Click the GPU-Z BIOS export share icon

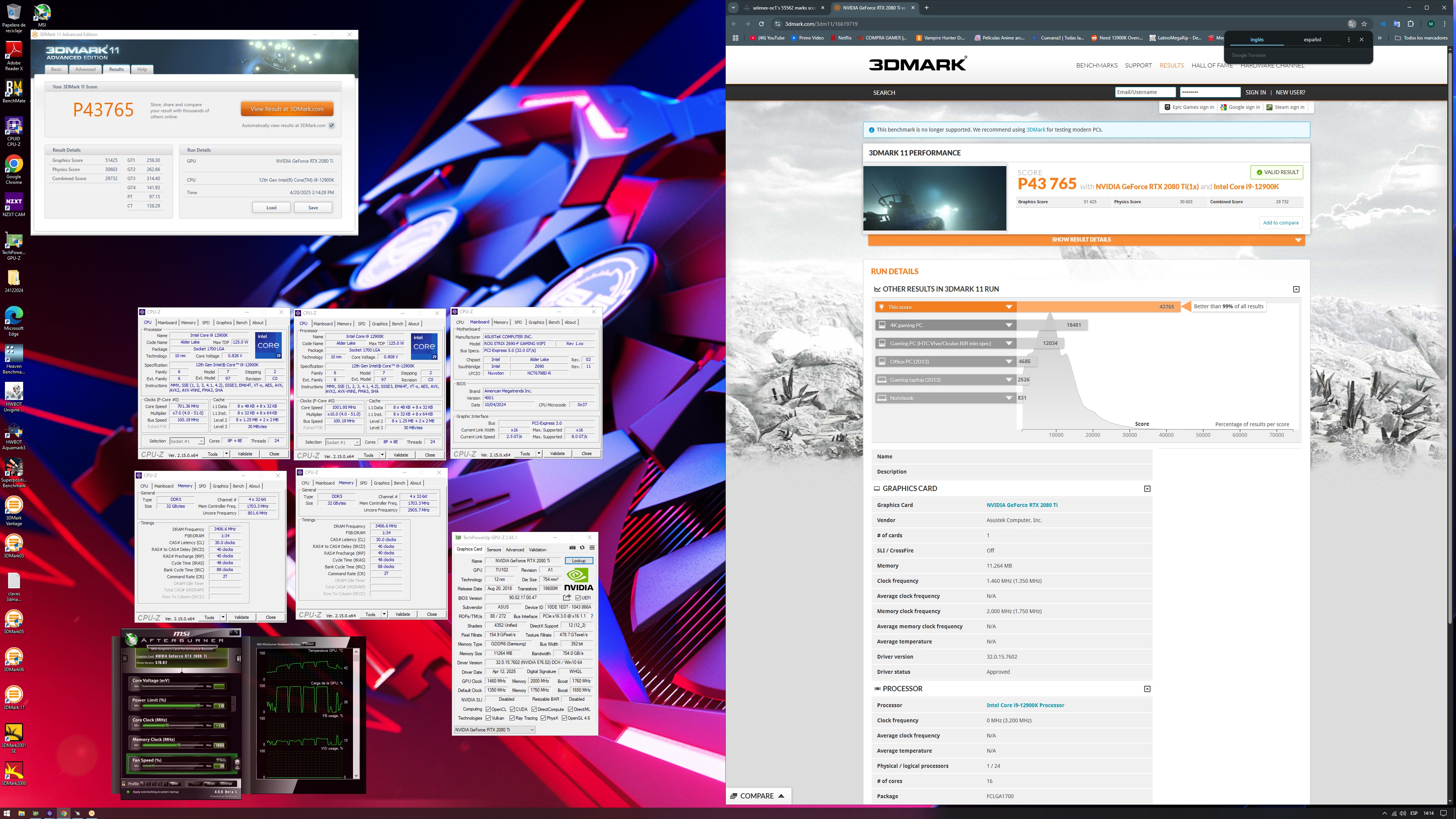click(567, 598)
